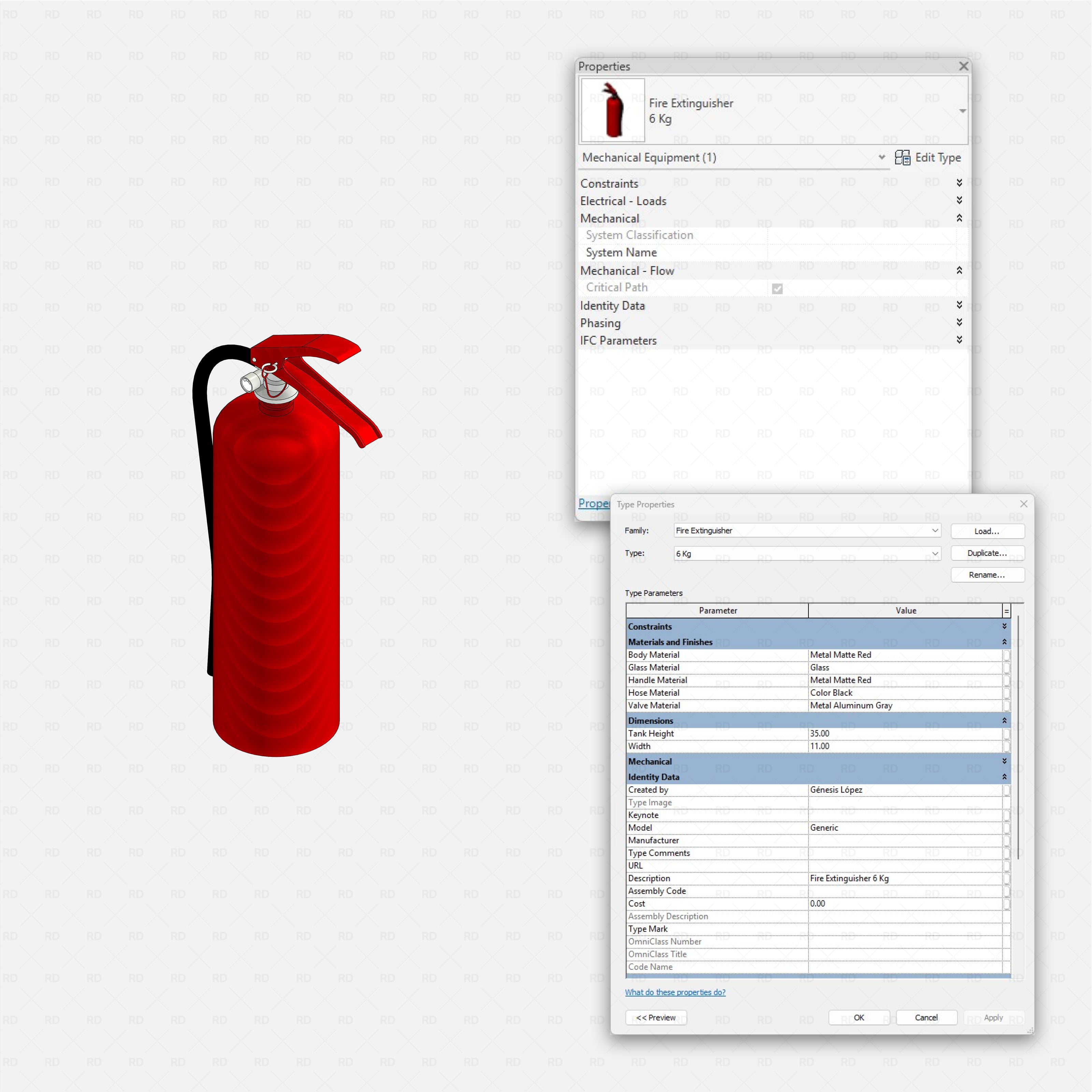
Task: Click the Cost value 0.00
Action: pyautogui.click(x=905, y=903)
